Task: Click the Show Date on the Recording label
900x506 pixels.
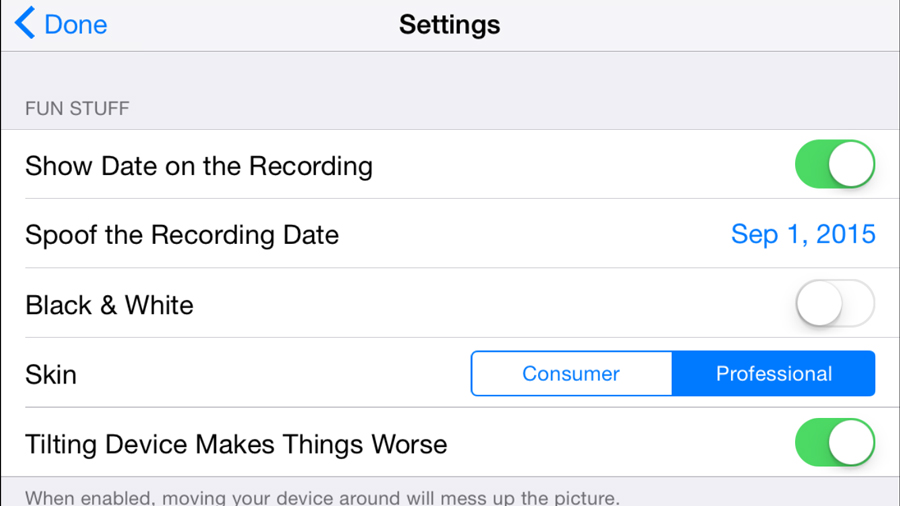Action: 198,166
